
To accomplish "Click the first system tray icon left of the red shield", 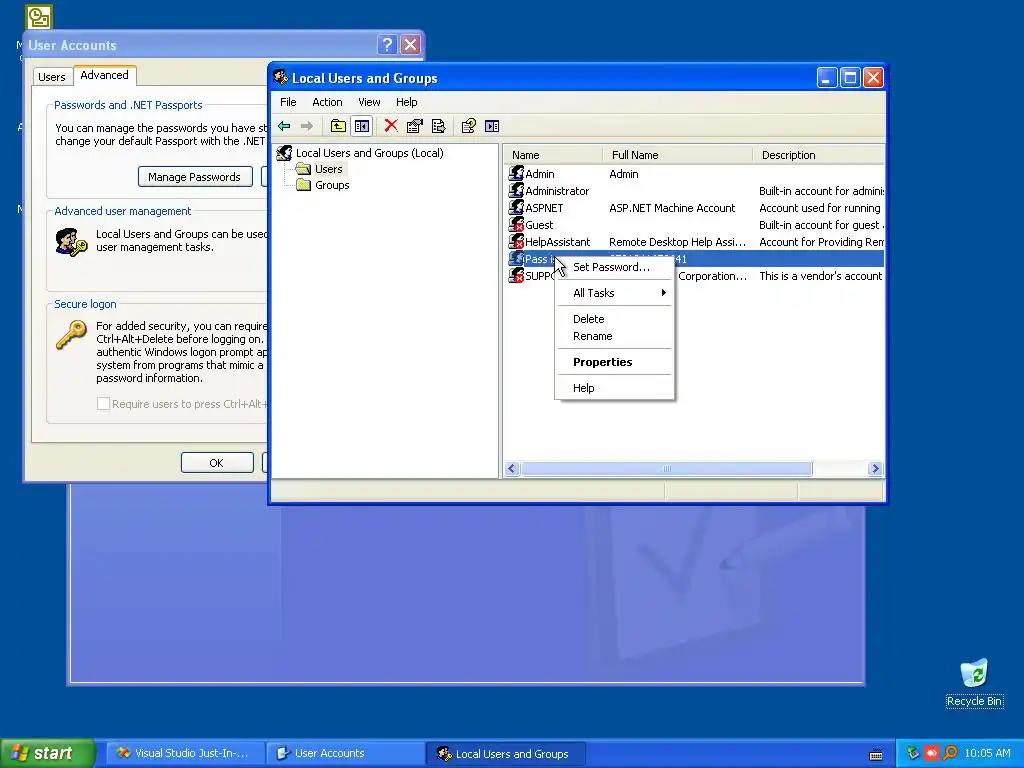I will tap(913, 754).
